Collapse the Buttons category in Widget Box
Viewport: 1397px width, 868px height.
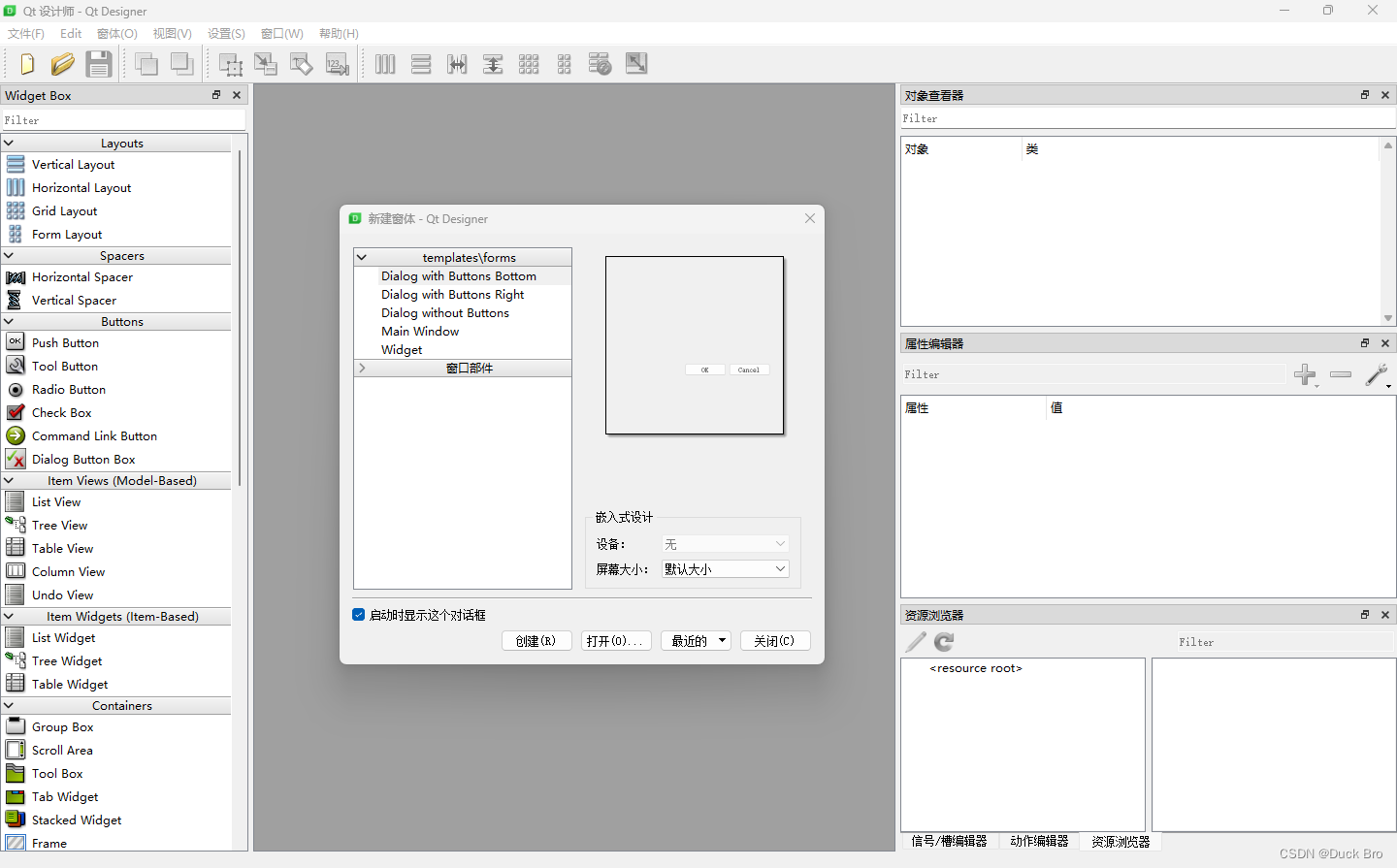[9, 321]
